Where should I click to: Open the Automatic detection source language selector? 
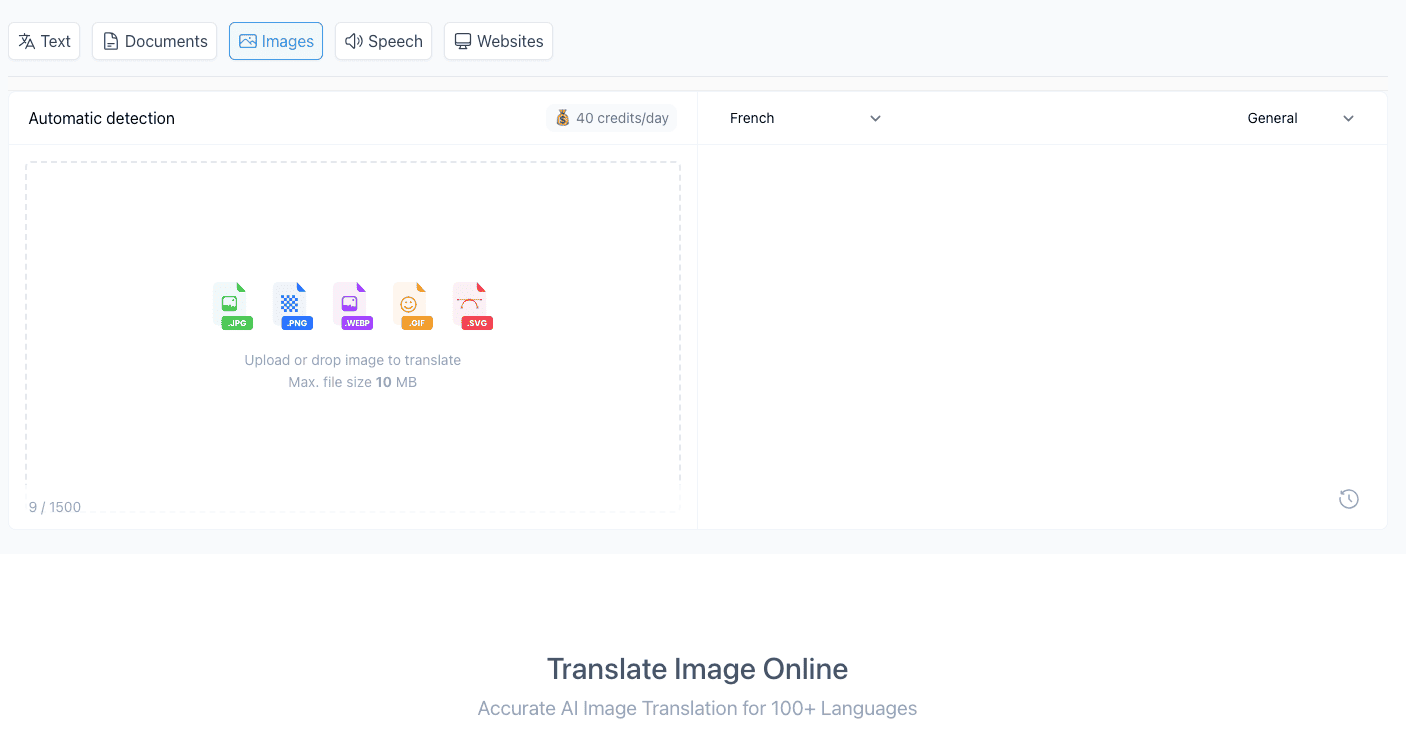pyautogui.click(x=101, y=118)
